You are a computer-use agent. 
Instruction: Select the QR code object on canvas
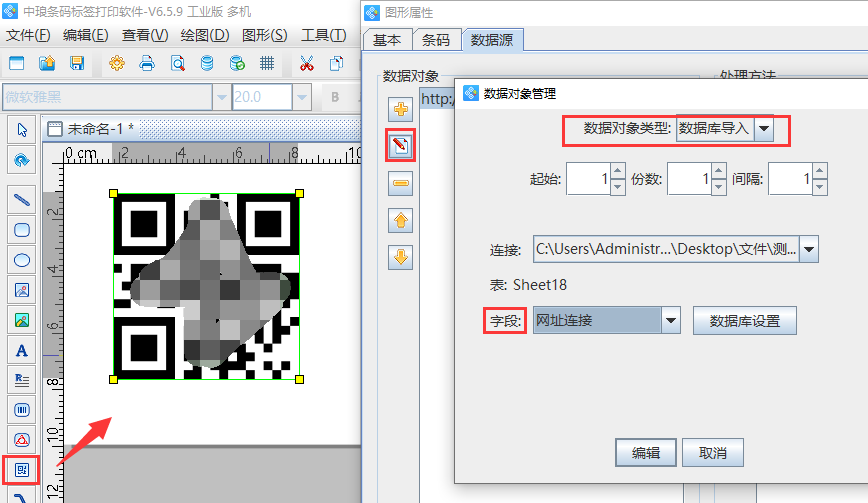206,287
